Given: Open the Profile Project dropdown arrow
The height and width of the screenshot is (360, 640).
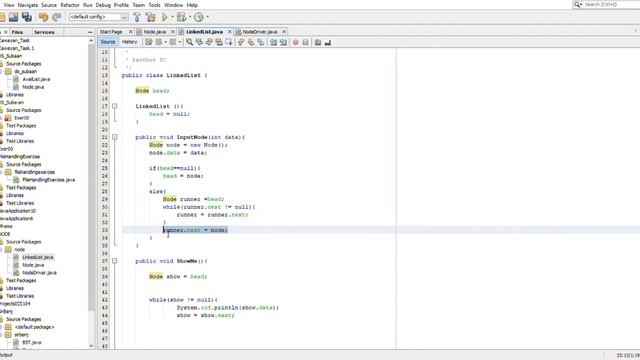Looking at the screenshot, I should coord(207,17).
